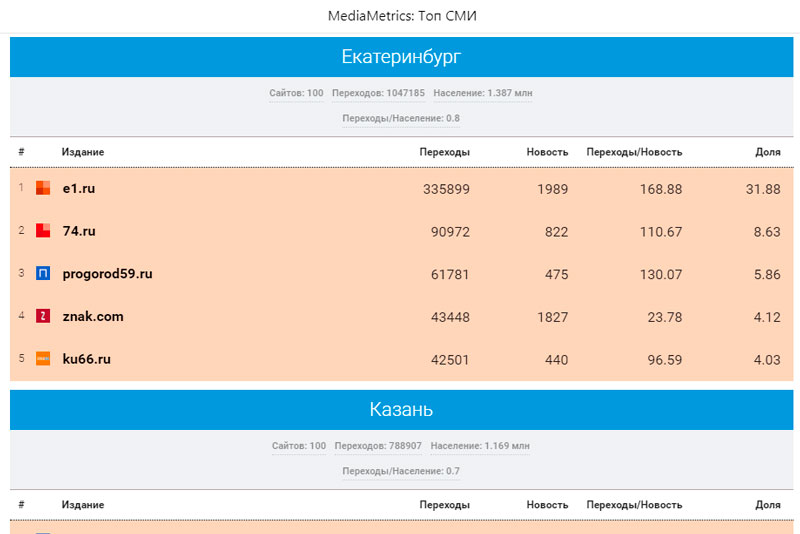Click the e1.ru site favicon
Image resolution: width=800 pixels, height=534 pixels.
pyautogui.click(x=43, y=188)
